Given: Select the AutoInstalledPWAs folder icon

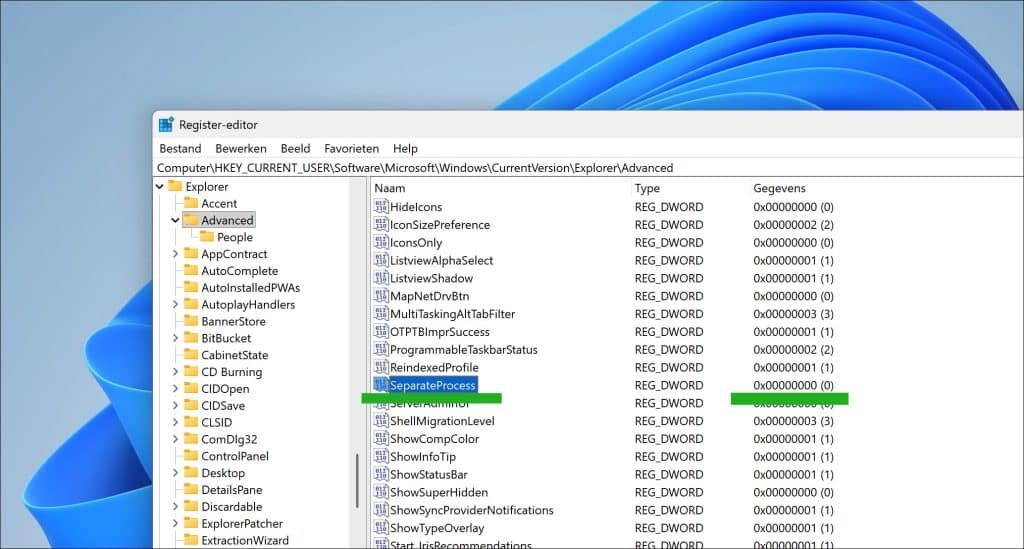Looking at the screenshot, I should [x=191, y=287].
